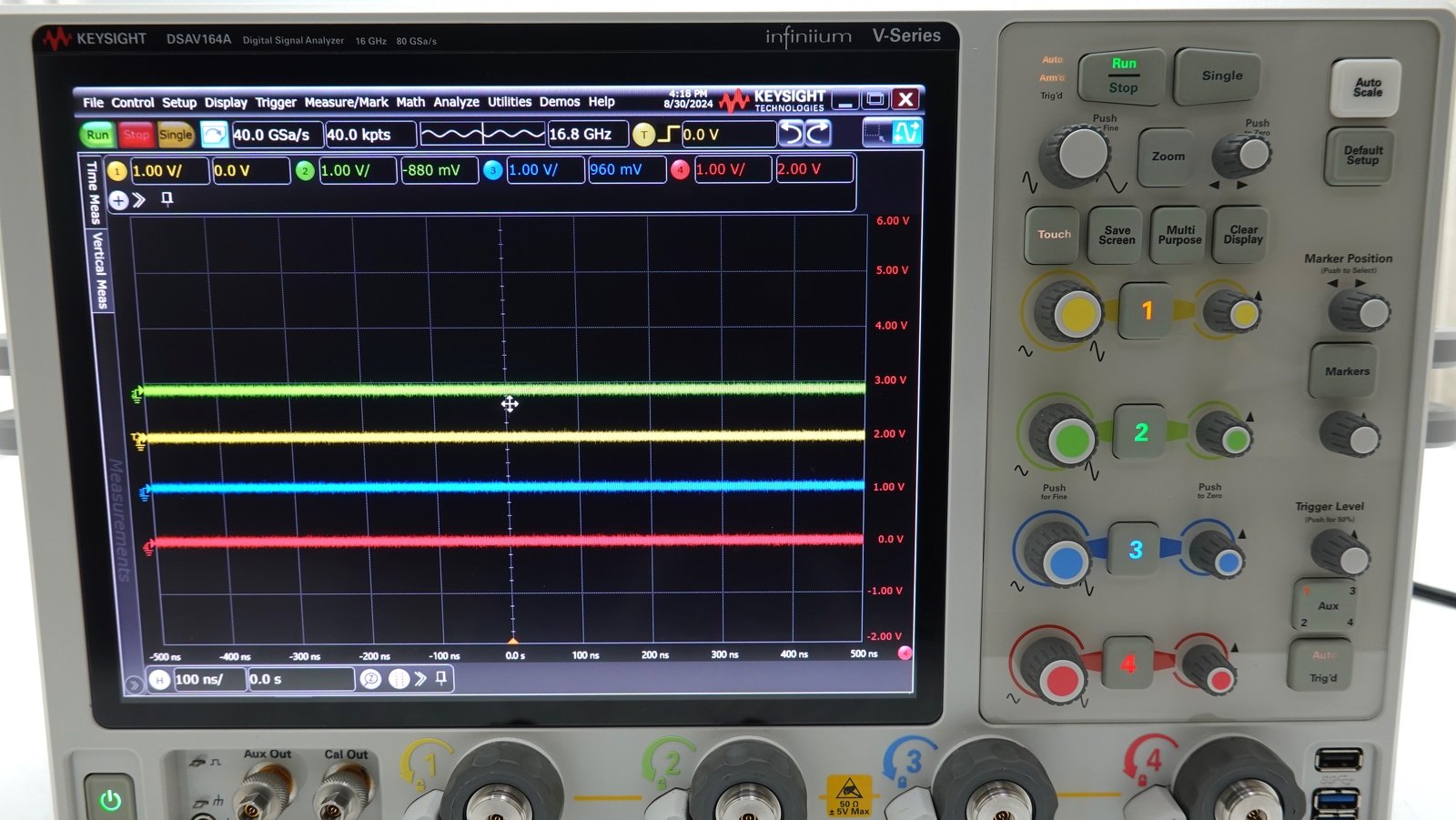1456x820 pixels.
Task: Click the round grid icon beside the zoom icon
Action: pyautogui.click(x=399, y=679)
